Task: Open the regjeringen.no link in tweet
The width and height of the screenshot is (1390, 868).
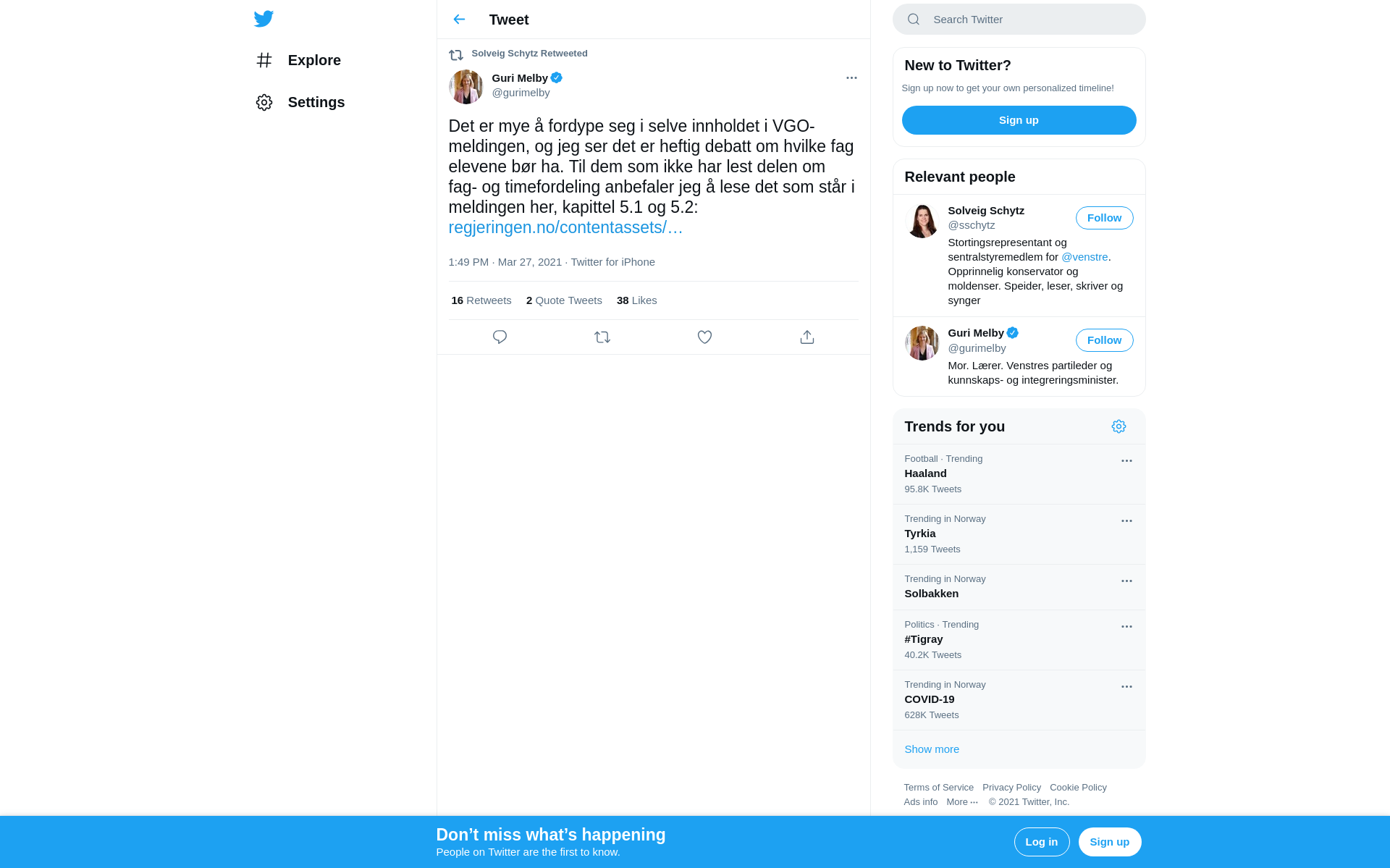Action: [565, 227]
